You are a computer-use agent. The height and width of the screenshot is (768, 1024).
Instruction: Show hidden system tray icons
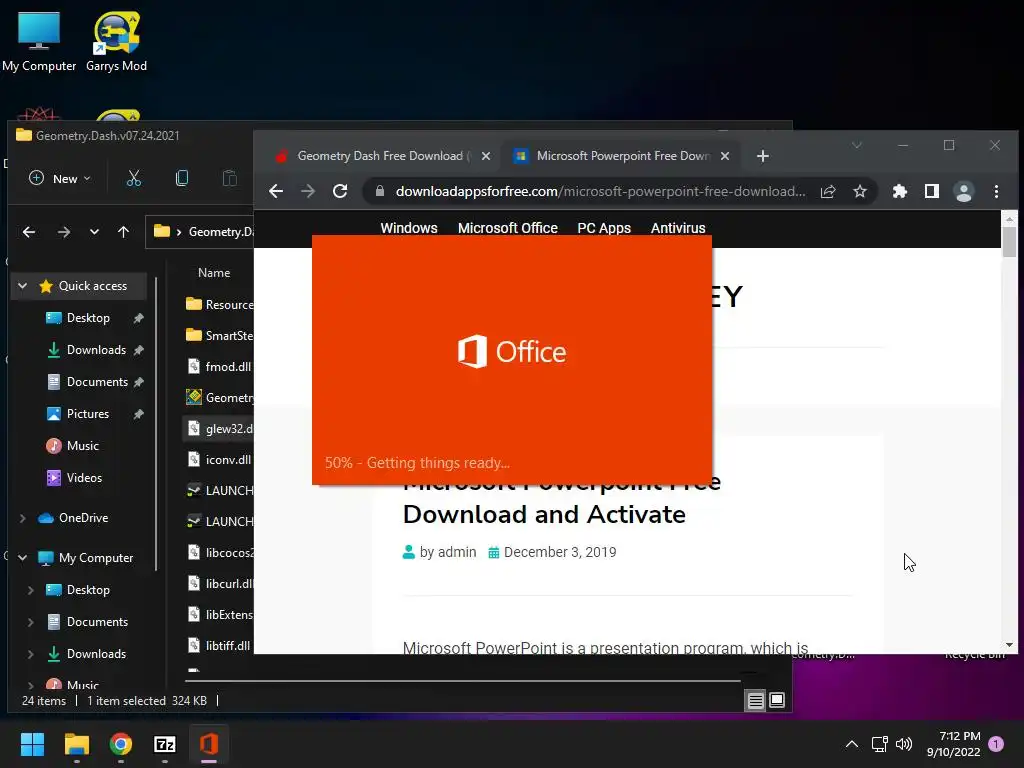coord(852,744)
